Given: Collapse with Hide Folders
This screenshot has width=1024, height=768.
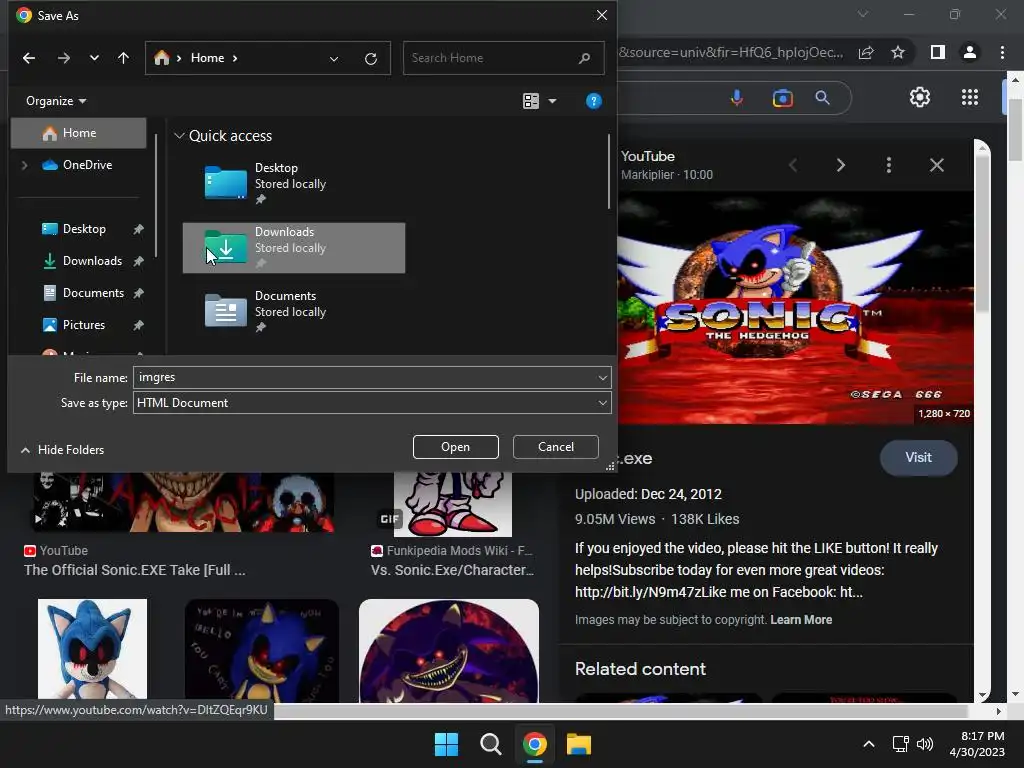Looking at the screenshot, I should click(x=63, y=450).
